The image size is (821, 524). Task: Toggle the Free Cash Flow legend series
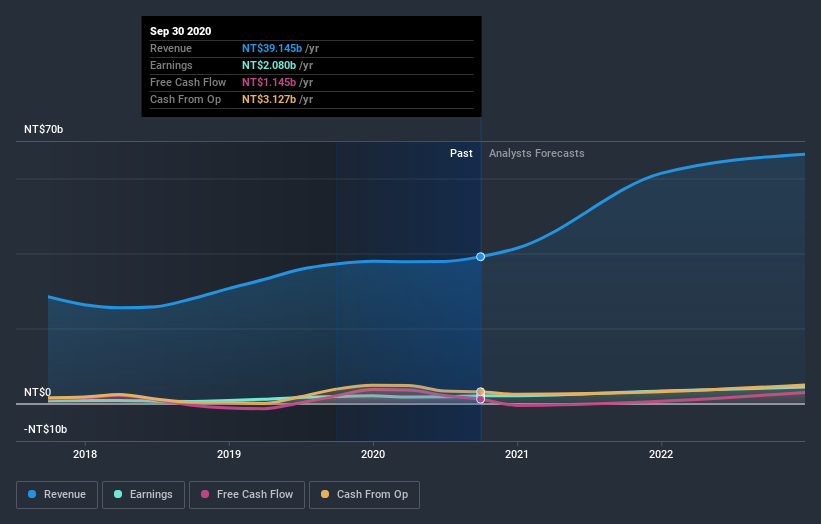[x=247, y=495]
